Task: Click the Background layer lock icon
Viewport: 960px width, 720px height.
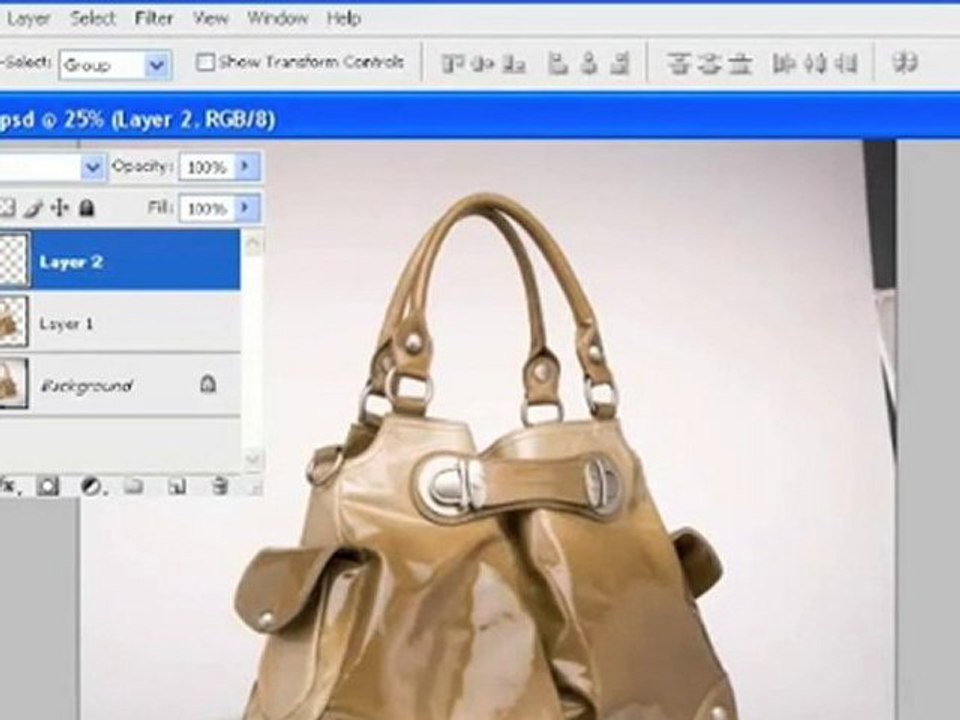Action: 208,384
